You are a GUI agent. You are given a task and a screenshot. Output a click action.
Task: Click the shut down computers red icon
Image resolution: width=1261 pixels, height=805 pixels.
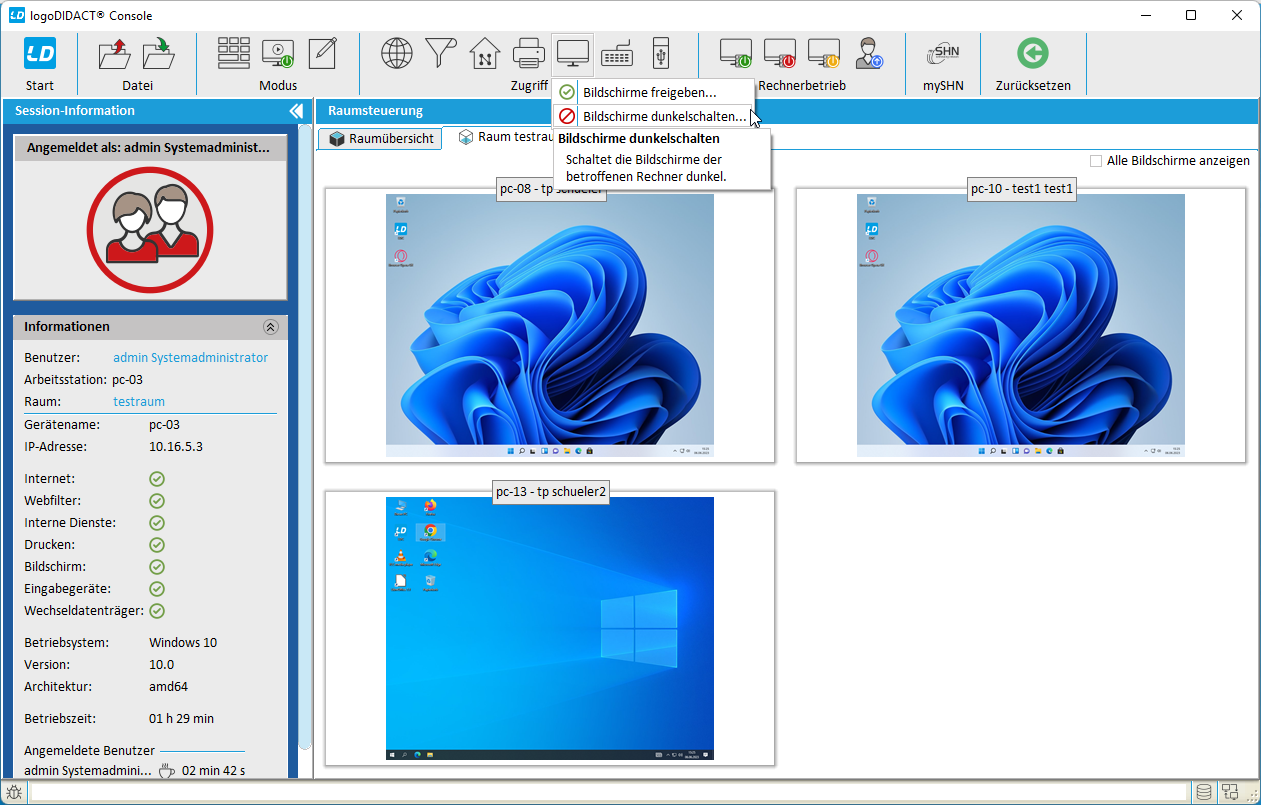click(780, 53)
